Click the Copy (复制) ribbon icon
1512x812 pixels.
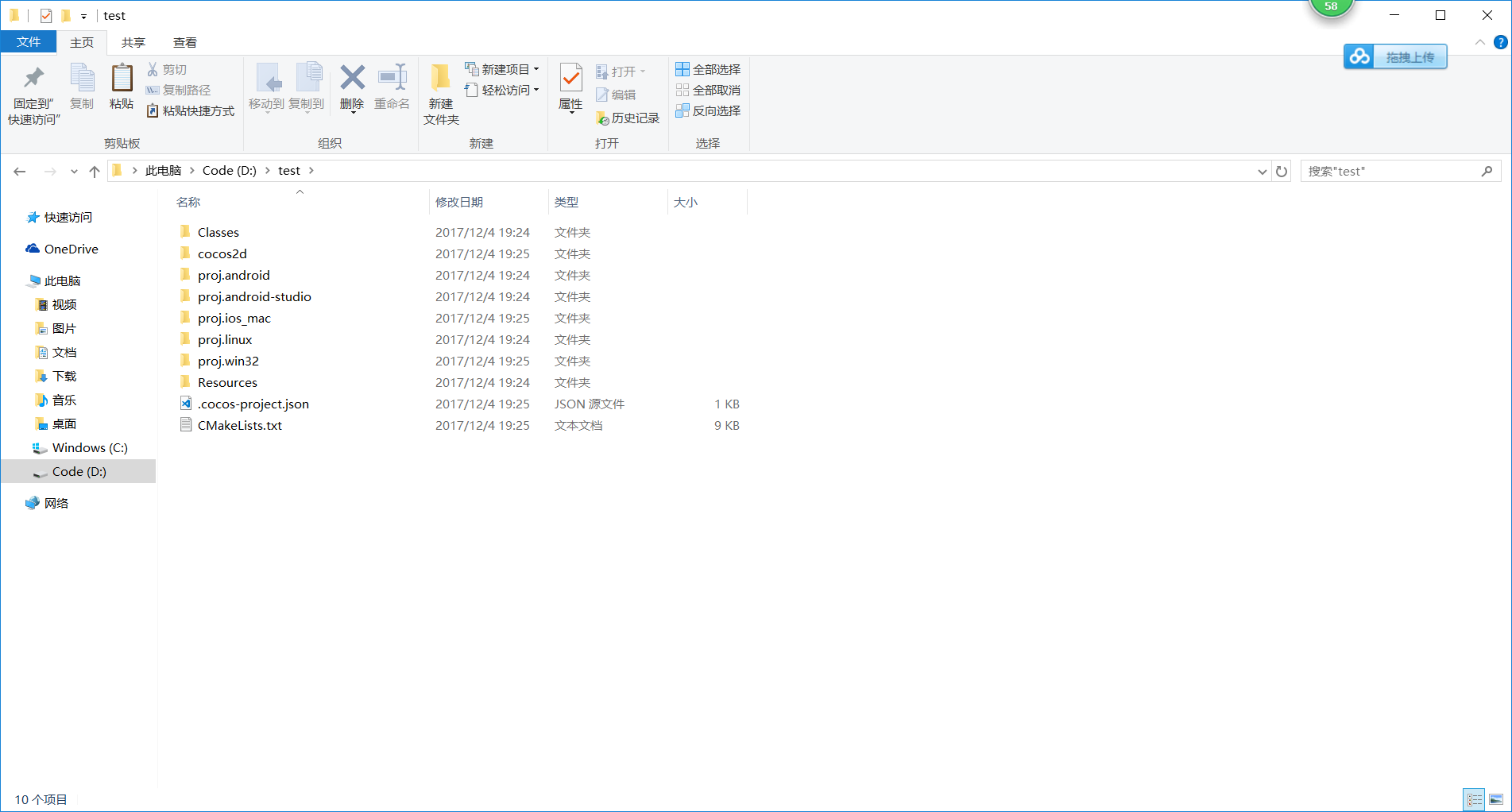pyautogui.click(x=82, y=78)
